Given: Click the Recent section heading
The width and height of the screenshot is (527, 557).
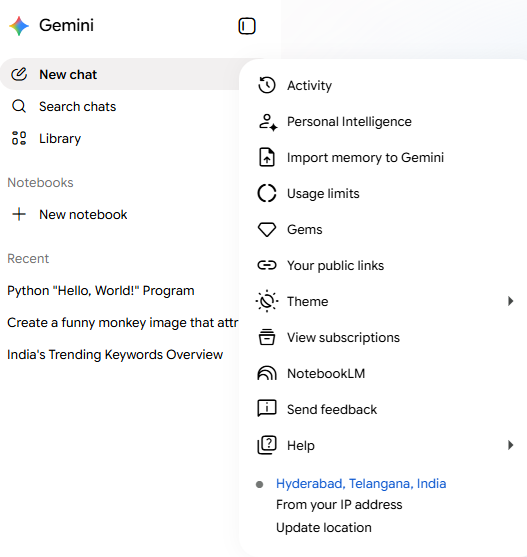Looking at the screenshot, I should (x=28, y=259).
